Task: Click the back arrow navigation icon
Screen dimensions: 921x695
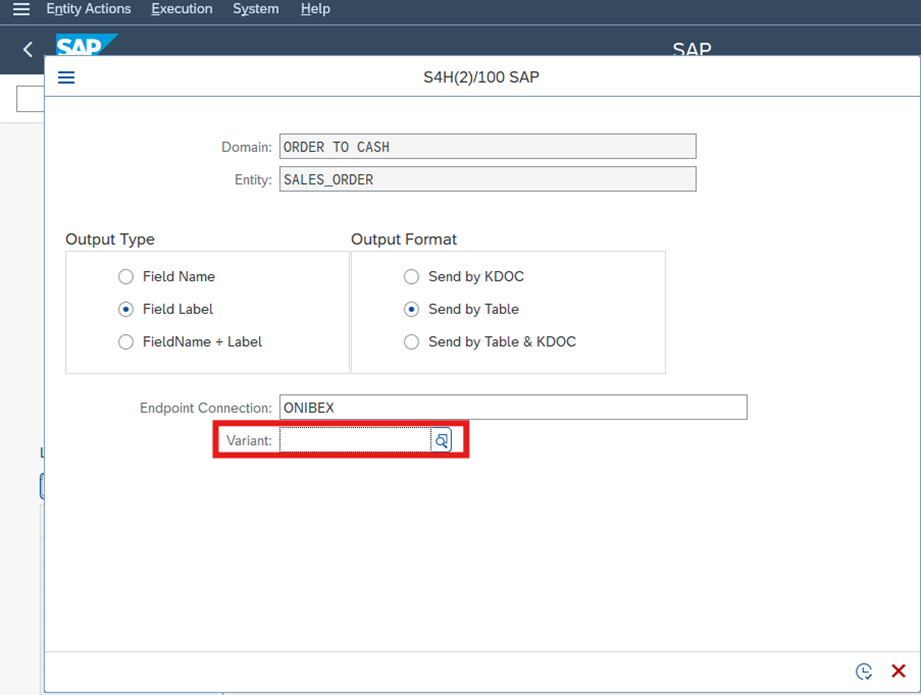Action: point(28,49)
